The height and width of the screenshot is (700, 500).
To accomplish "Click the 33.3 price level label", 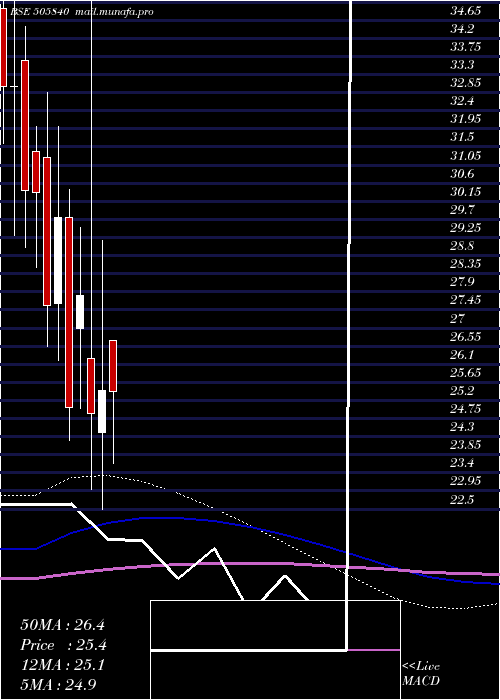I will [462, 65].
